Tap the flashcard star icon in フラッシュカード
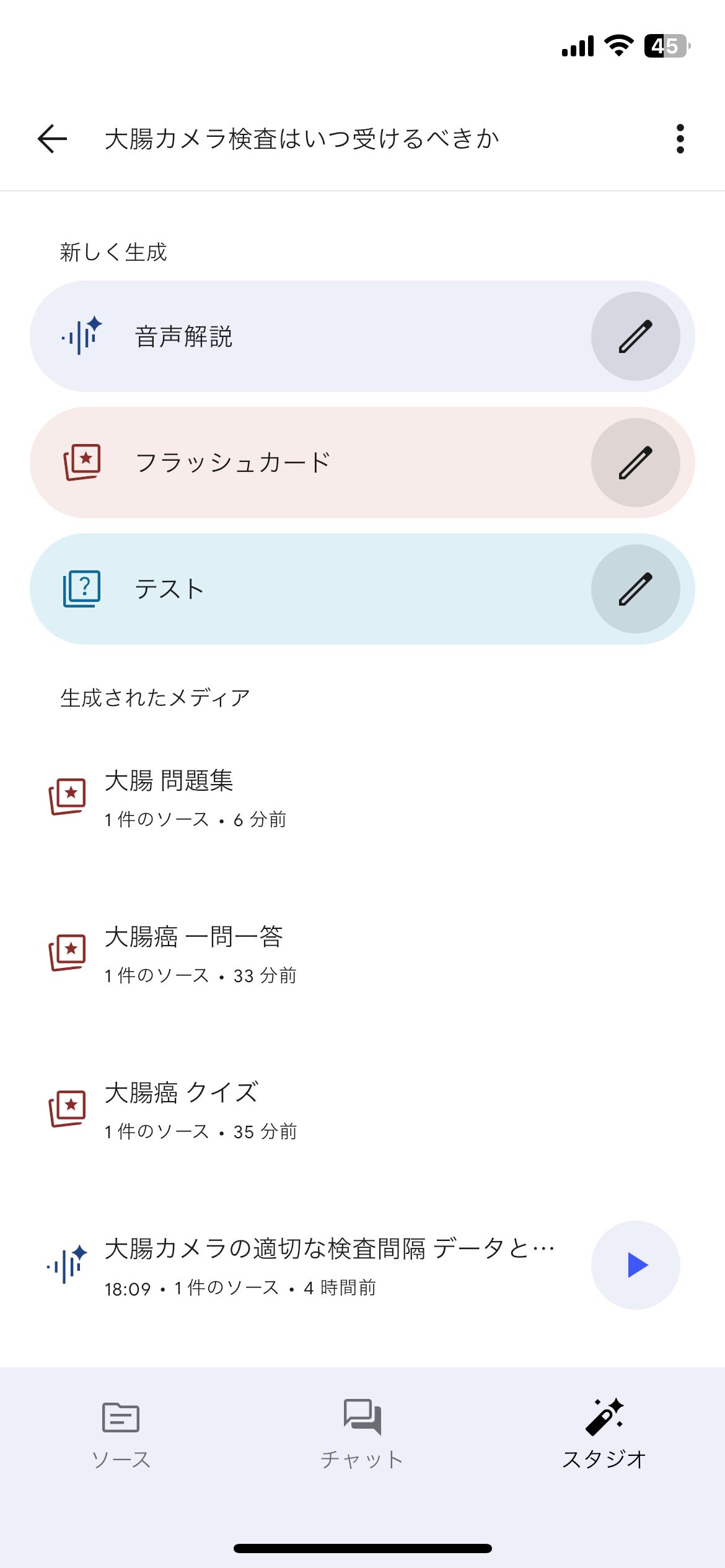725x1568 pixels. (x=82, y=463)
